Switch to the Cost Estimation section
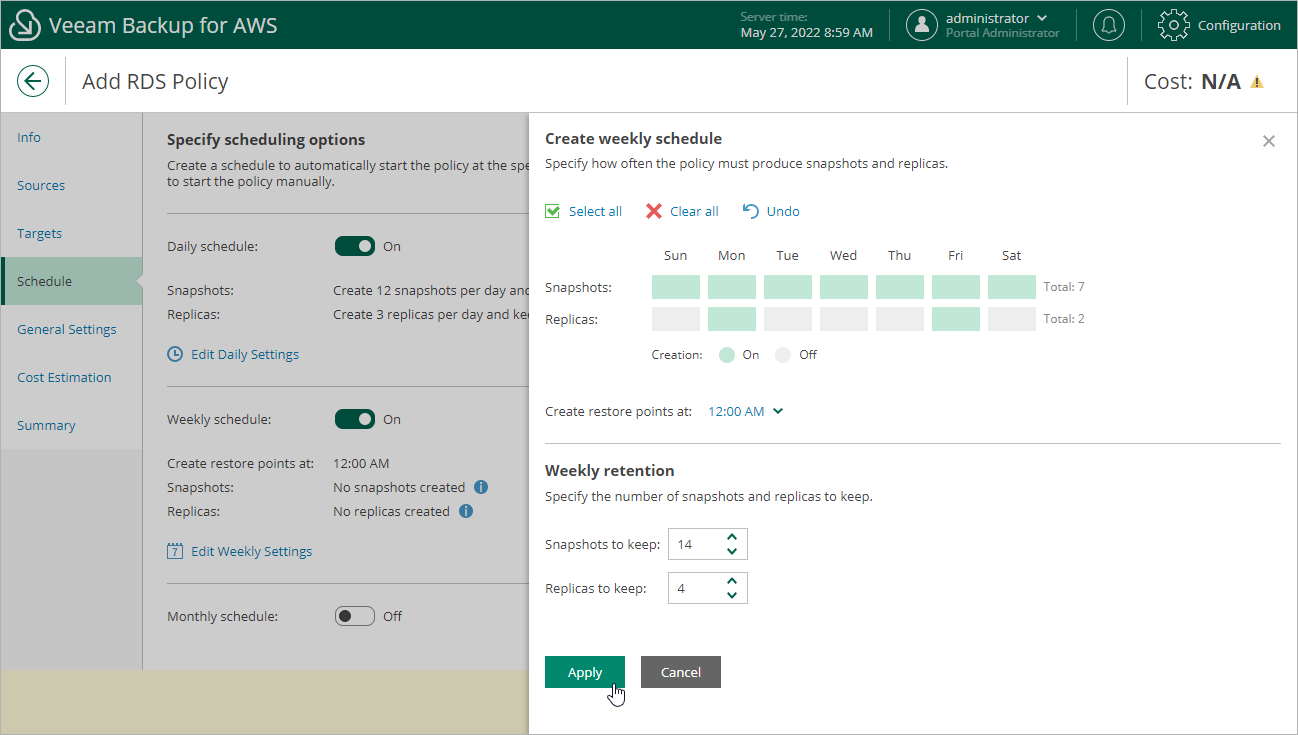This screenshot has width=1298, height=735. click(x=66, y=377)
